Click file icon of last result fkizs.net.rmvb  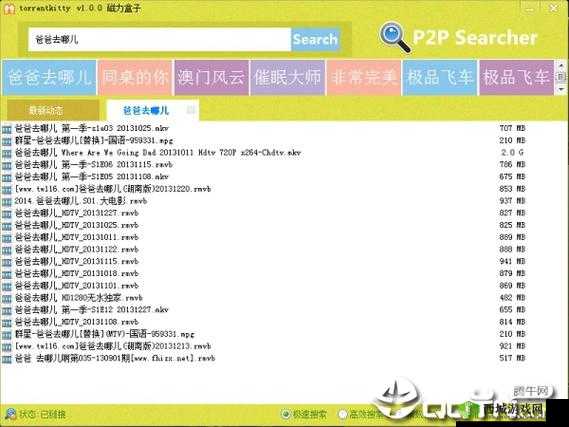tap(7, 359)
